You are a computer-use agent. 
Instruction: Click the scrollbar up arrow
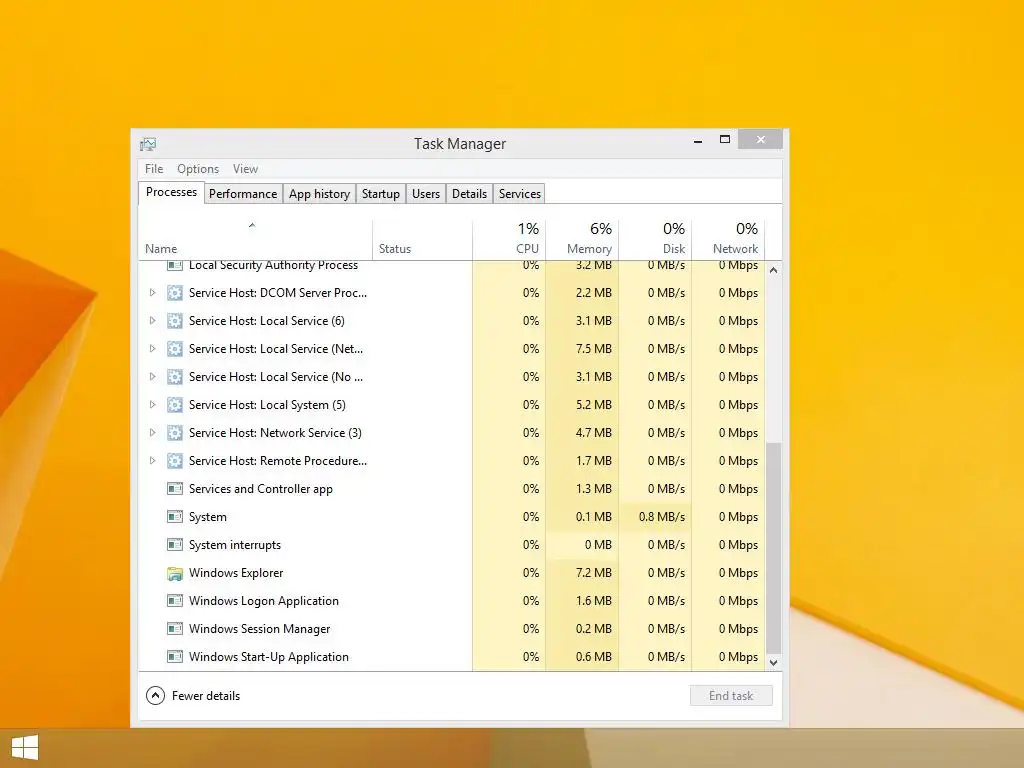[x=773, y=270]
